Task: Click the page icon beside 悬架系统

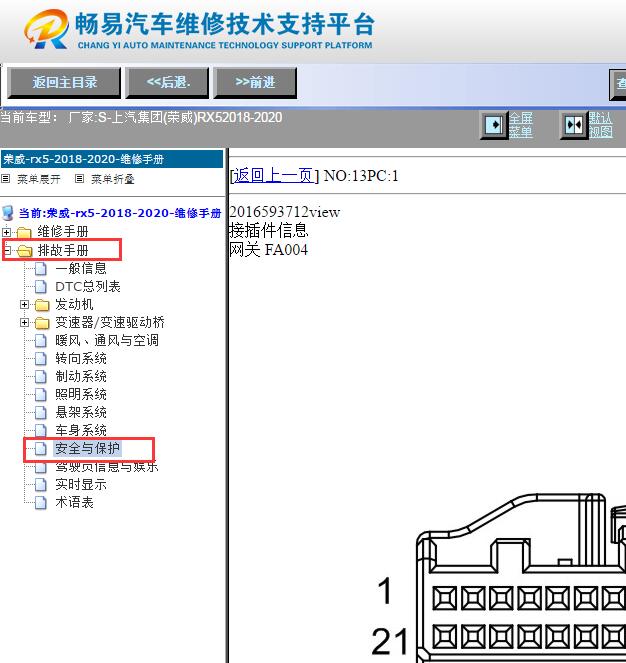Action: (41, 413)
